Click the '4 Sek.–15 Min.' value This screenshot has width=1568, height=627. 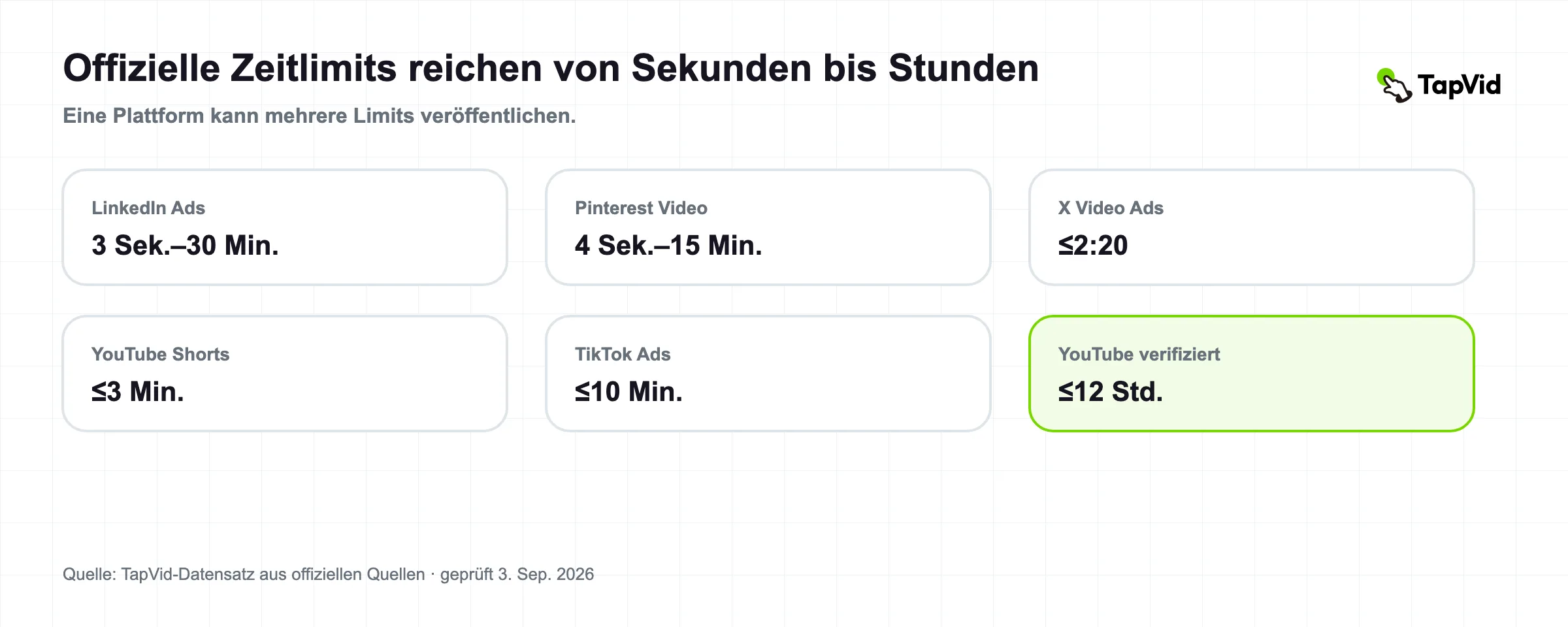668,246
